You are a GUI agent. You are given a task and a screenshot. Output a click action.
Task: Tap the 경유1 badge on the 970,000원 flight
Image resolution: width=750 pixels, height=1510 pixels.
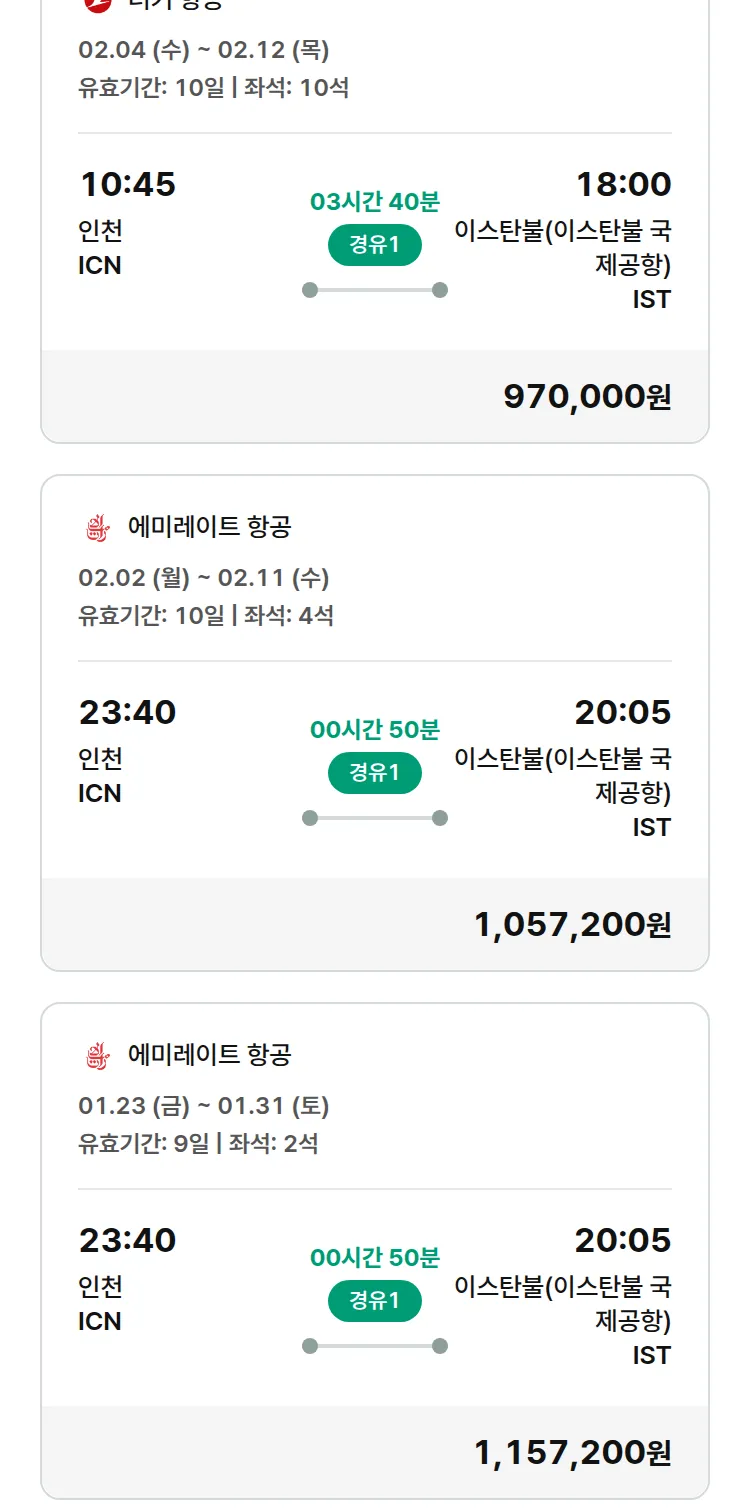[x=375, y=246]
